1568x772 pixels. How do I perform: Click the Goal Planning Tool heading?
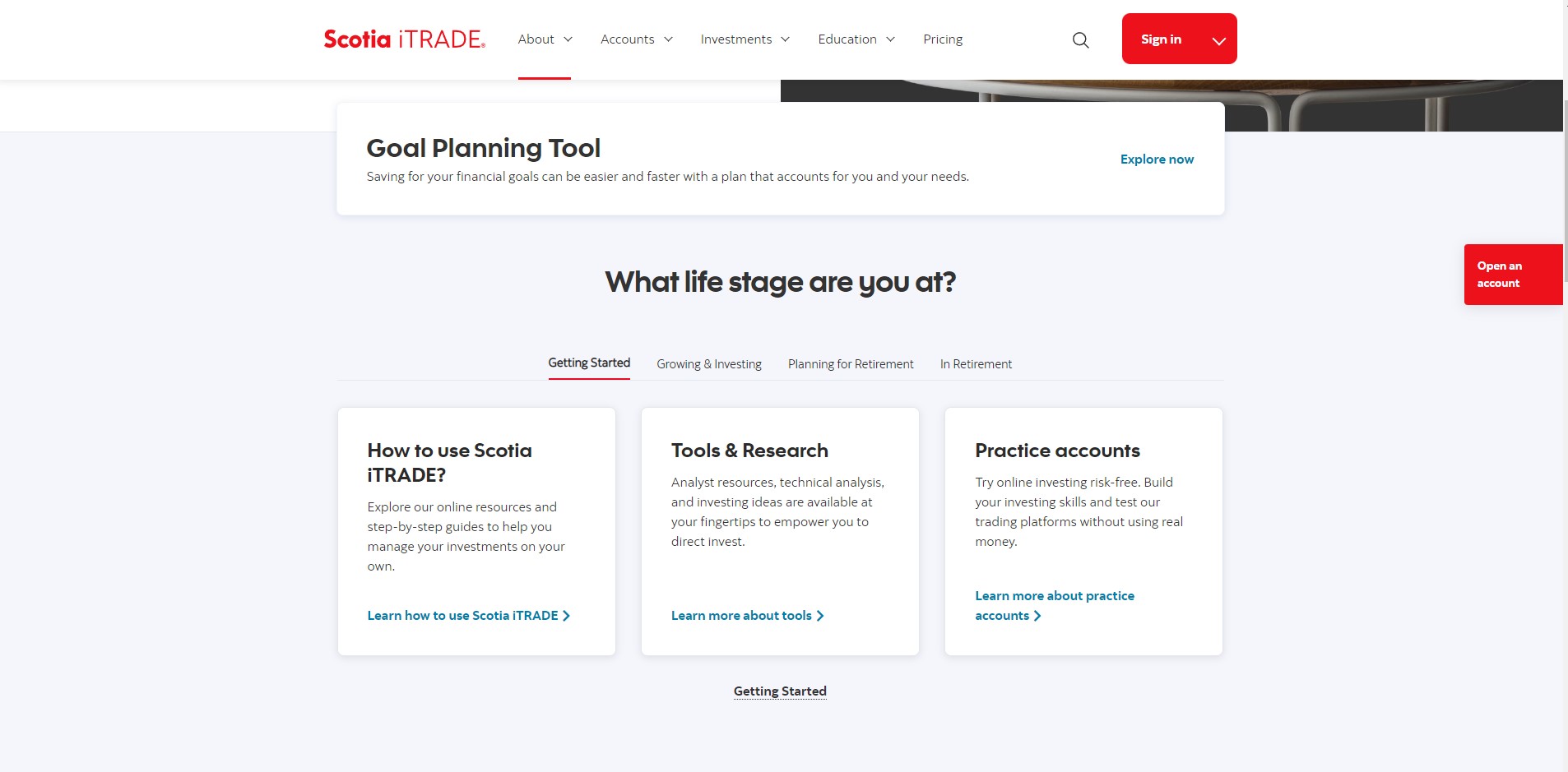[484, 148]
